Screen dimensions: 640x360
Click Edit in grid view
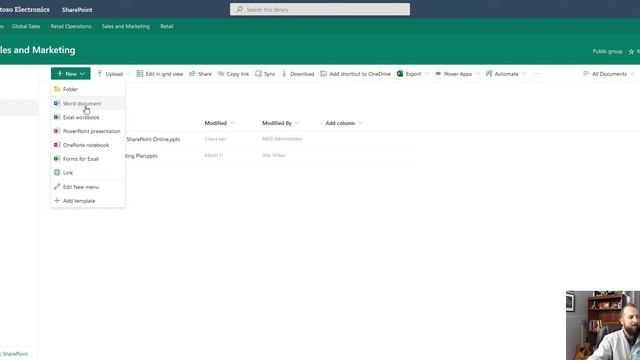click(160, 74)
